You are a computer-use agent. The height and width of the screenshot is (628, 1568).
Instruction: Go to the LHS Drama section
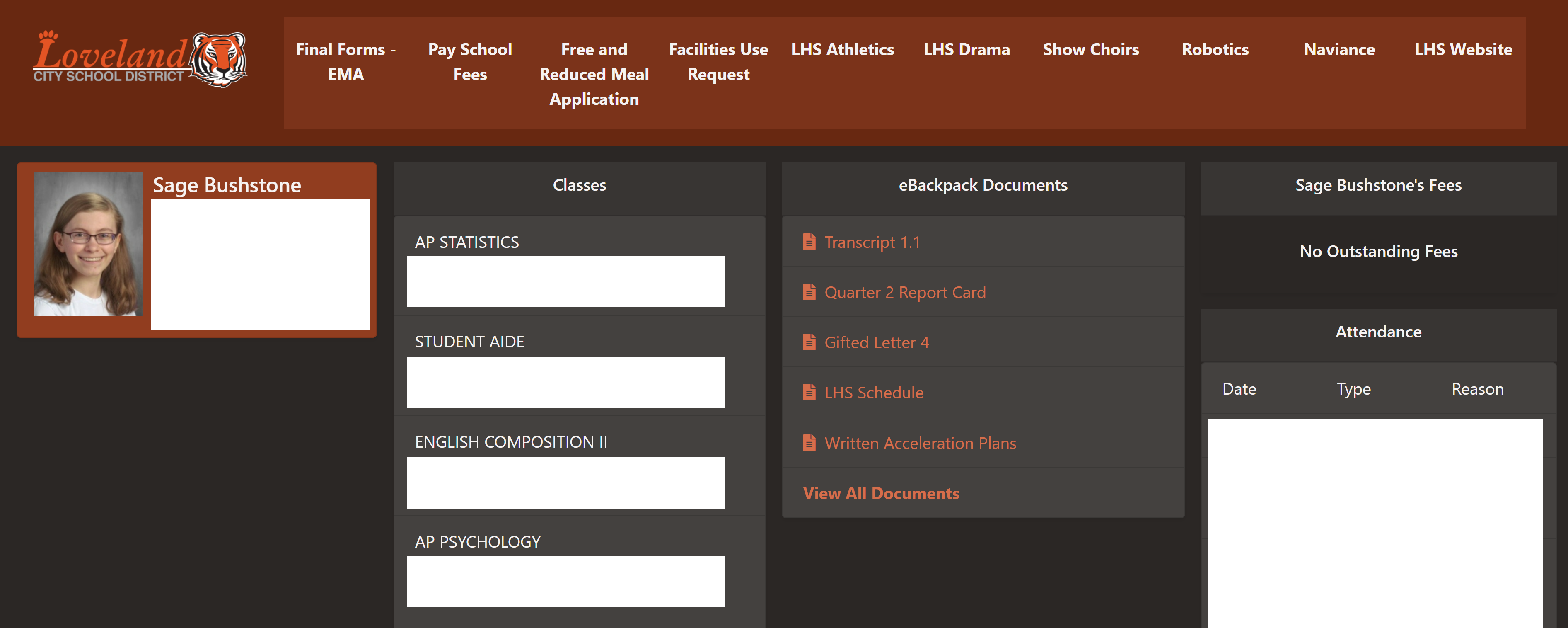point(966,50)
